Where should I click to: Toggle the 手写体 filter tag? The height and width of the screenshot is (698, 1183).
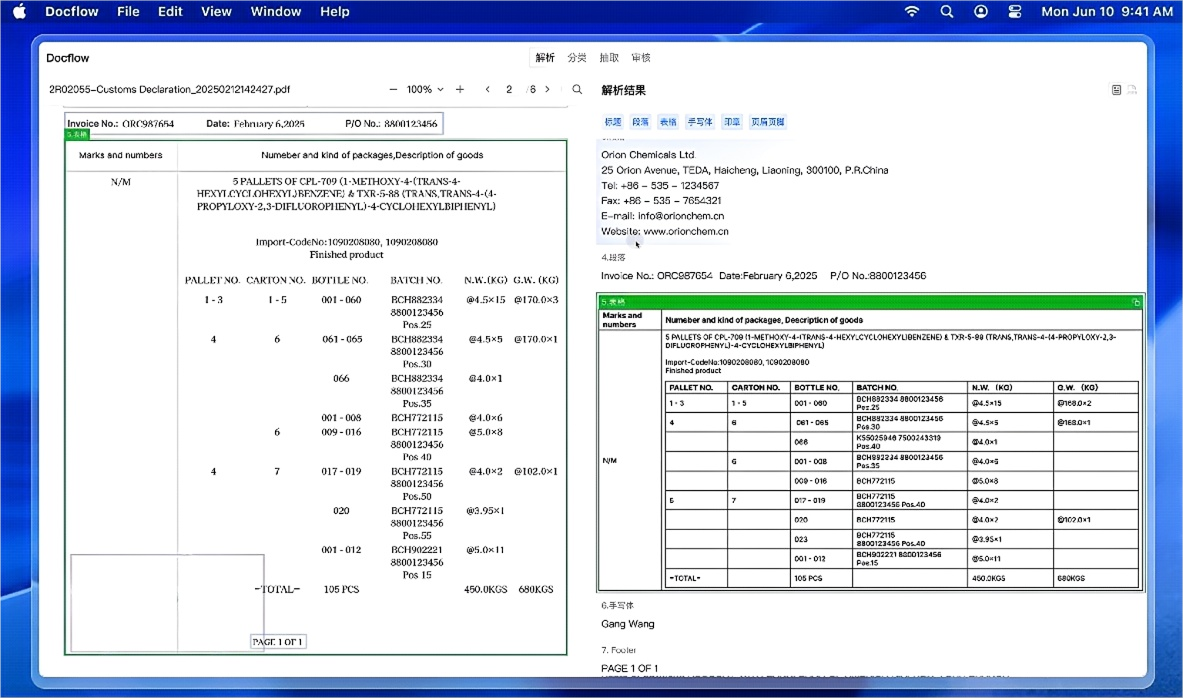coord(700,122)
